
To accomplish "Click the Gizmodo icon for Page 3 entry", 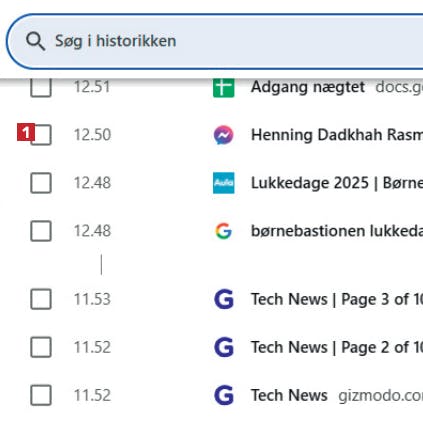I will [x=224, y=299].
